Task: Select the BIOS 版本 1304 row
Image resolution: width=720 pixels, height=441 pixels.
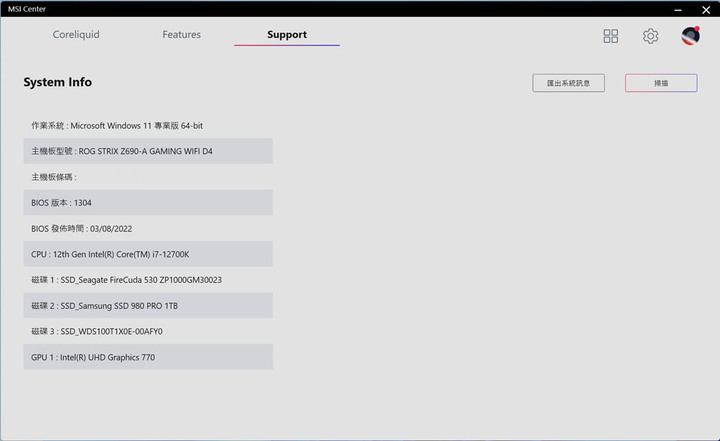Action: coord(148,203)
